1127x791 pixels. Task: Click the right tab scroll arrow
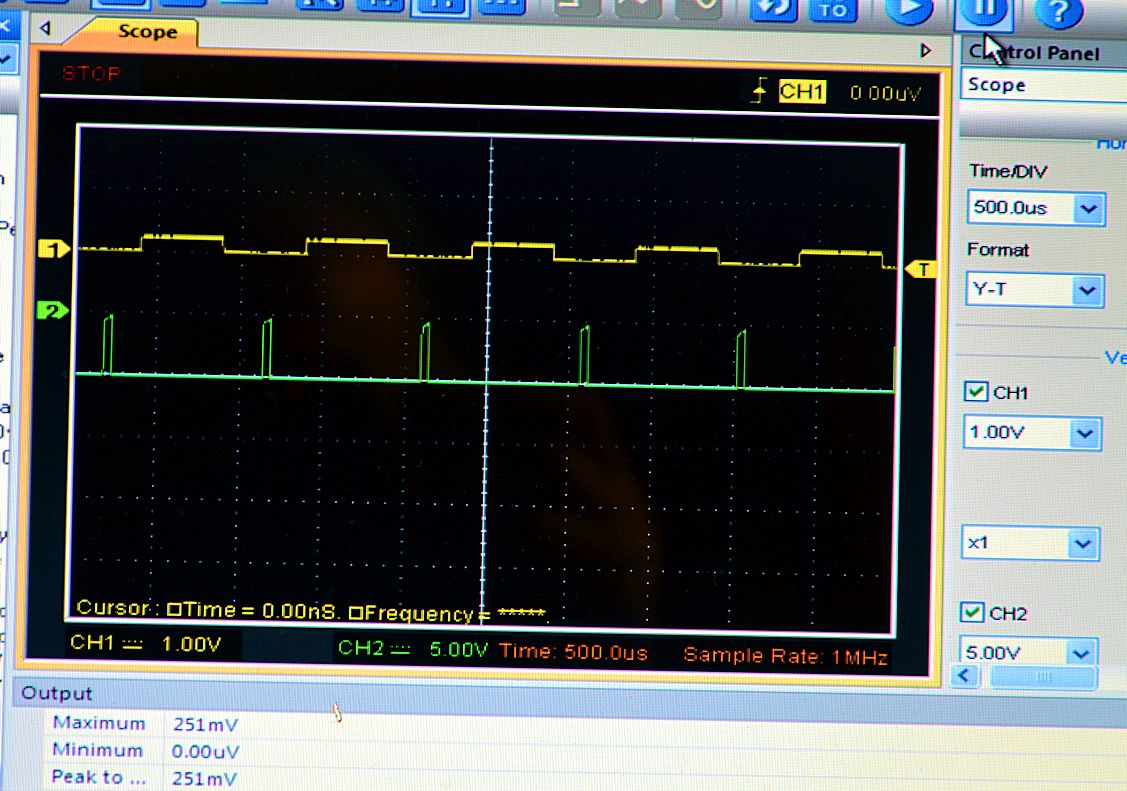[x=925, y=50]
